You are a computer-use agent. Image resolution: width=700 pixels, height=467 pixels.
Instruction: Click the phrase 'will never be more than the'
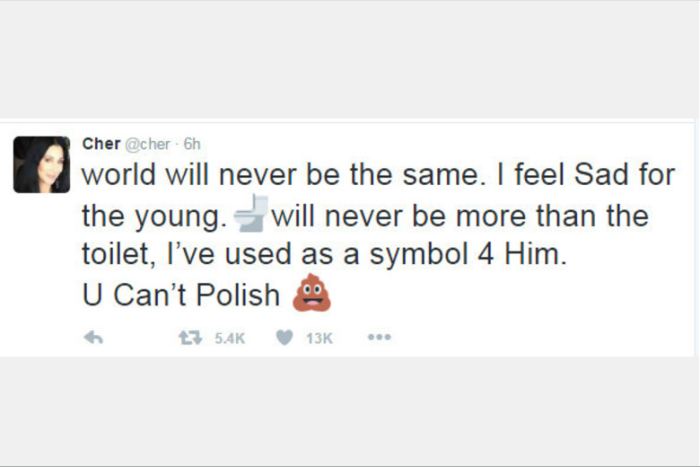459,216
